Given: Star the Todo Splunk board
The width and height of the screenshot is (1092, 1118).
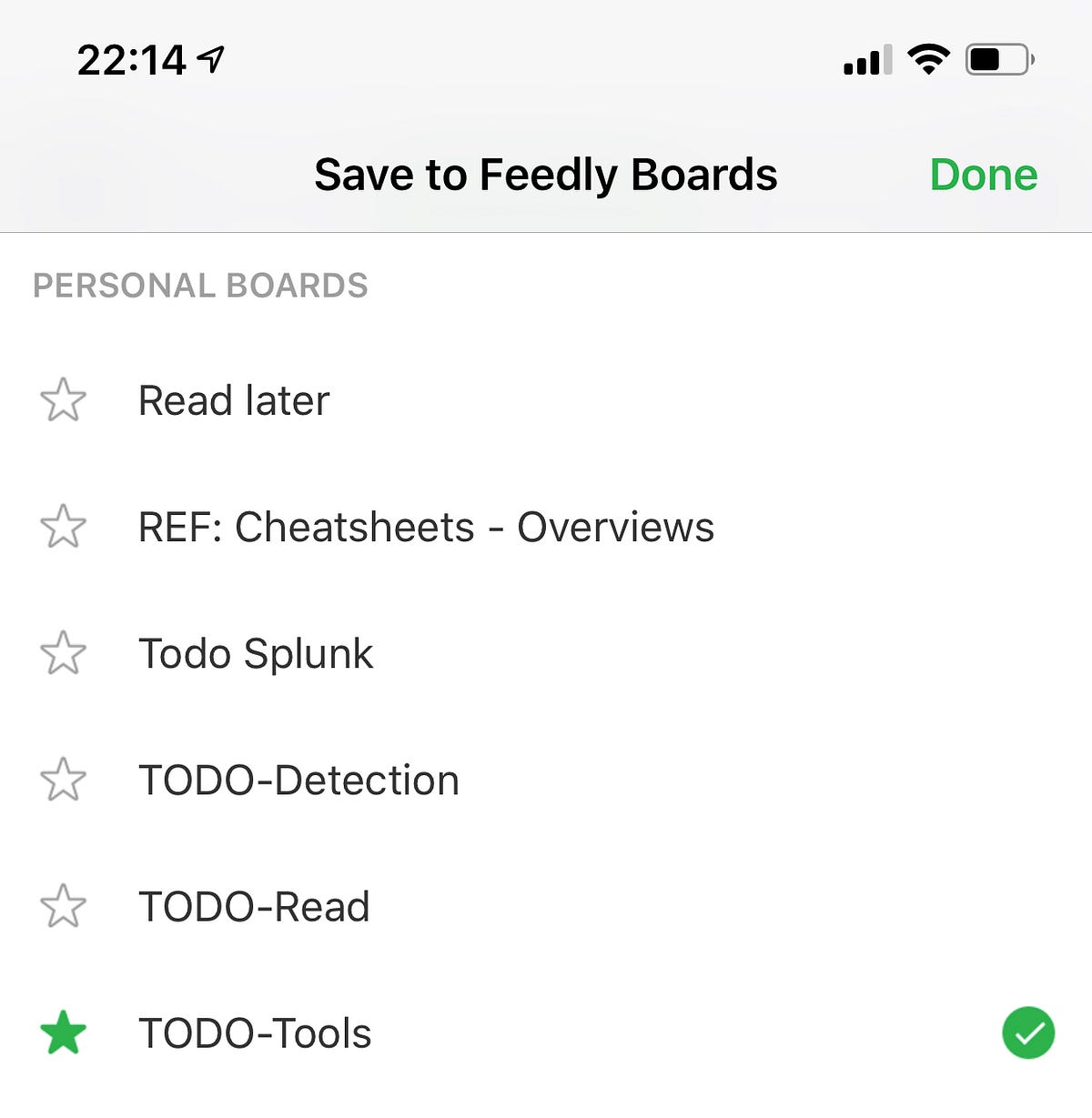Looking at the screenshot, I should pyautogui.click(x=63, y=653).
